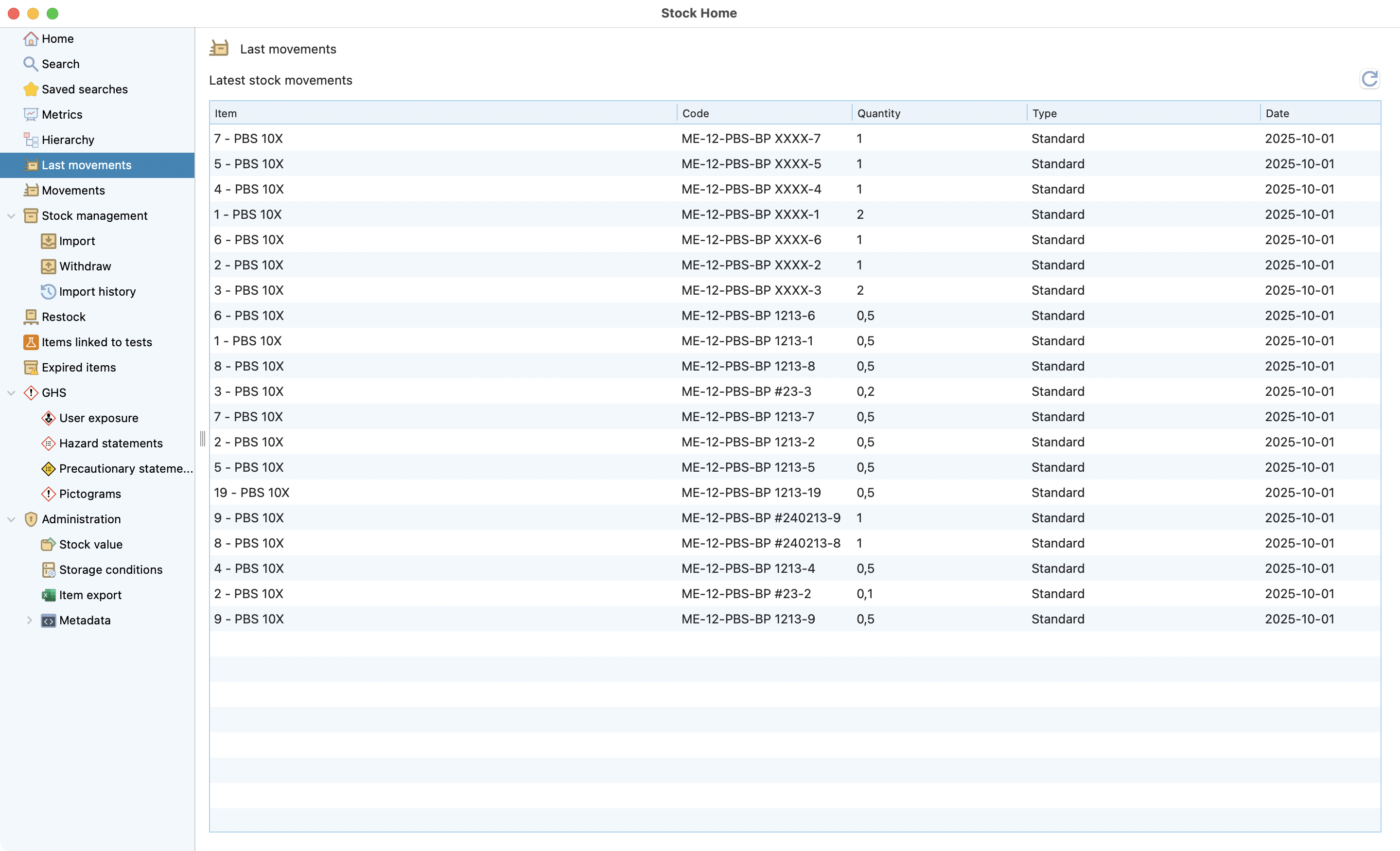Click the refresh icon above the table
The image size is (1400, 851).
[1369, 79]
